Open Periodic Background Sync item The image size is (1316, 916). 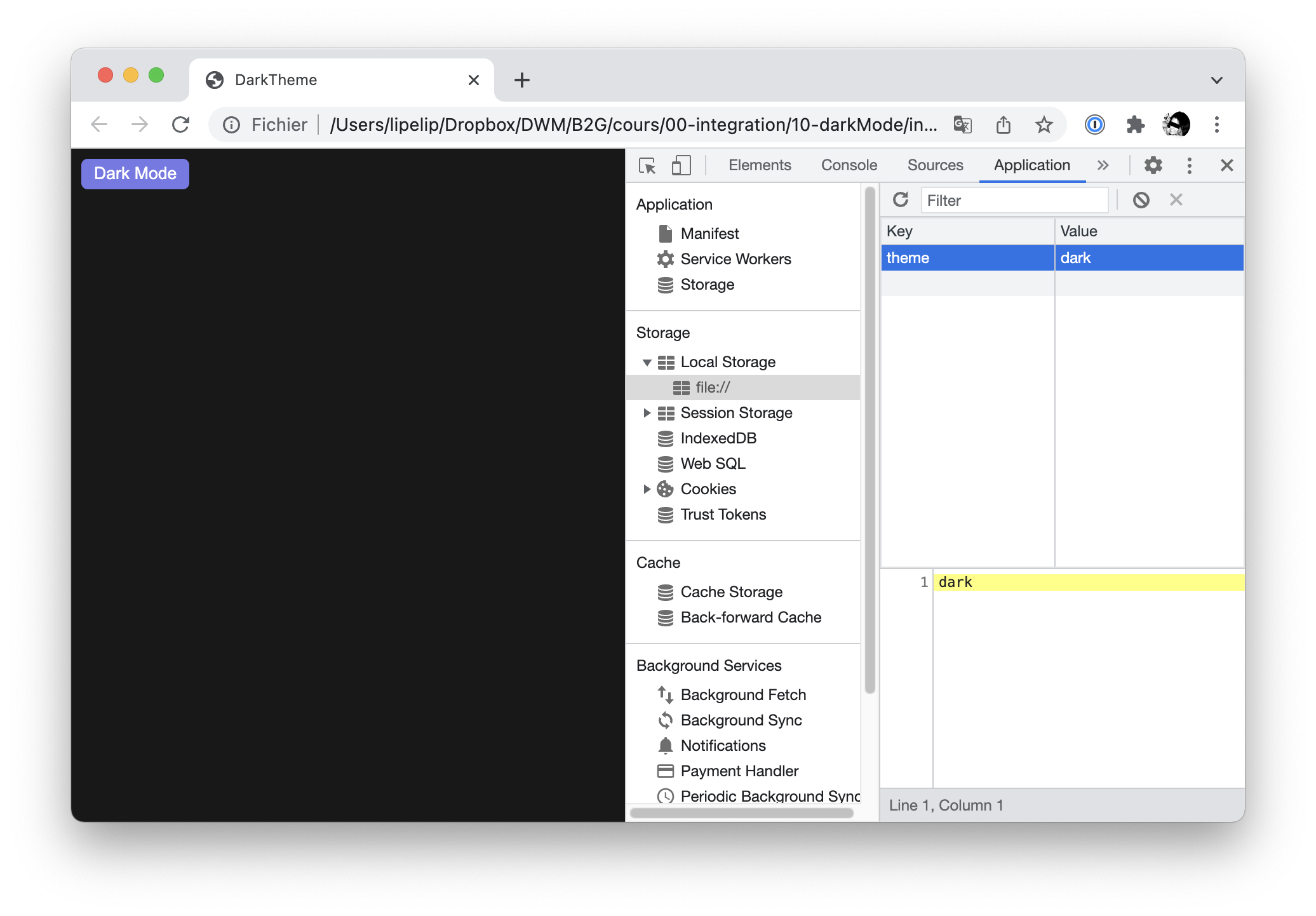770,796
